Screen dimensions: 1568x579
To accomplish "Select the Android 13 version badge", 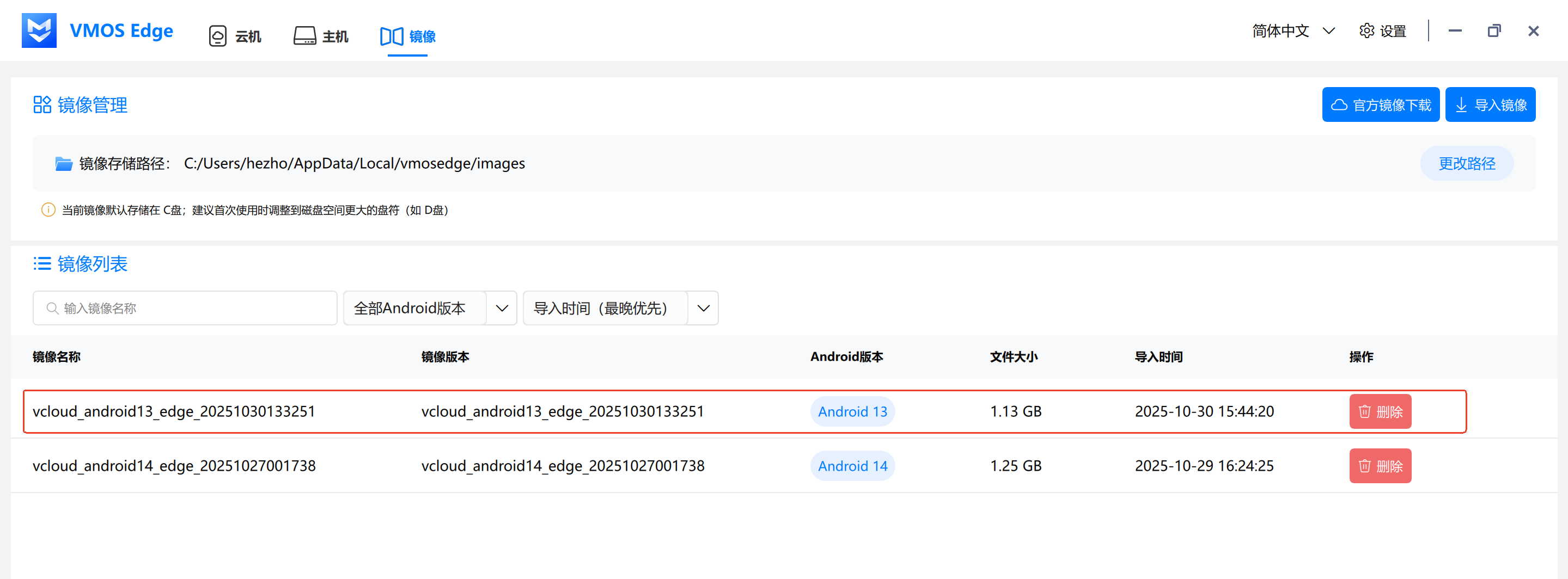I will tap(852, 411).
